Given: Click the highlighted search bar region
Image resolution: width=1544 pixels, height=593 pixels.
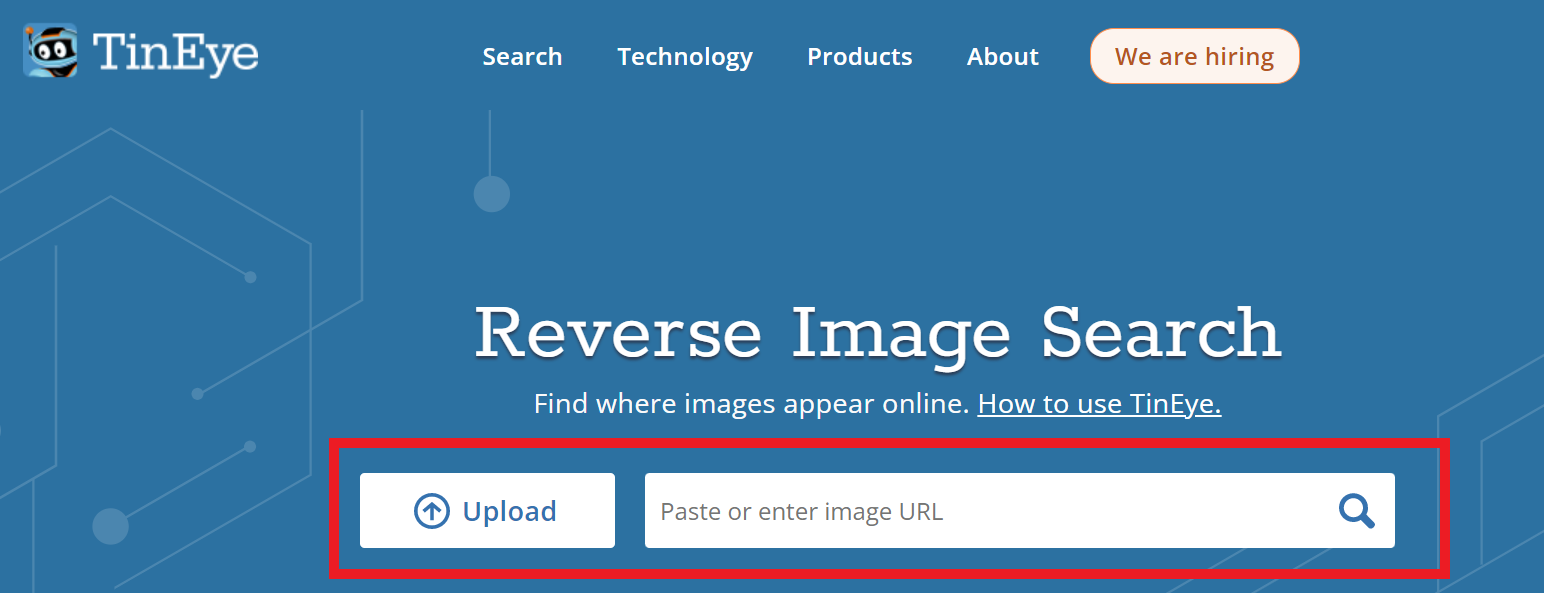Looking at the screenshot, I should 888,510.
